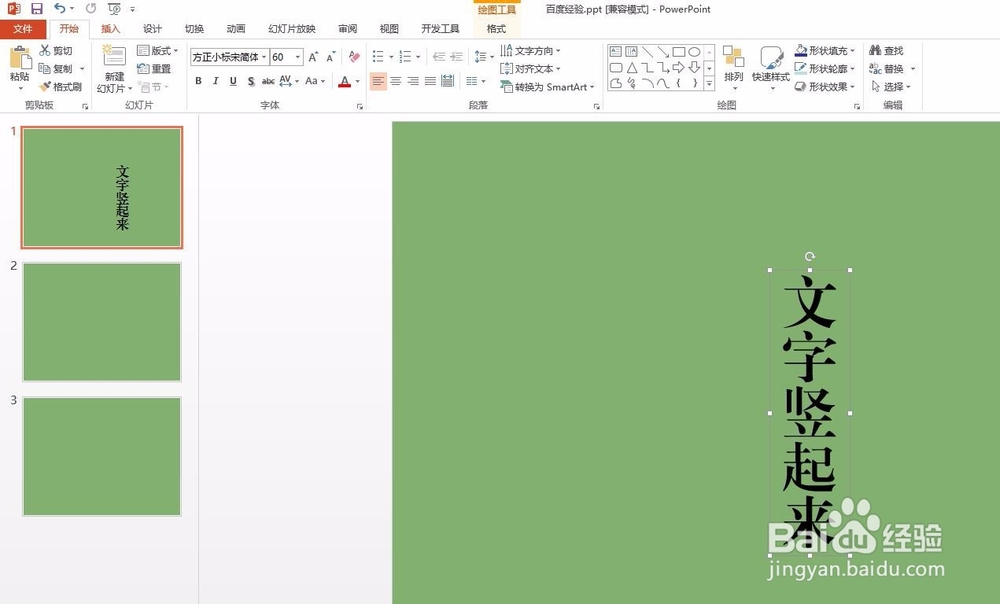Screen dimensions: 1000x604
Task: Toggle italic formatting
Action: click(x=218, y=80)
